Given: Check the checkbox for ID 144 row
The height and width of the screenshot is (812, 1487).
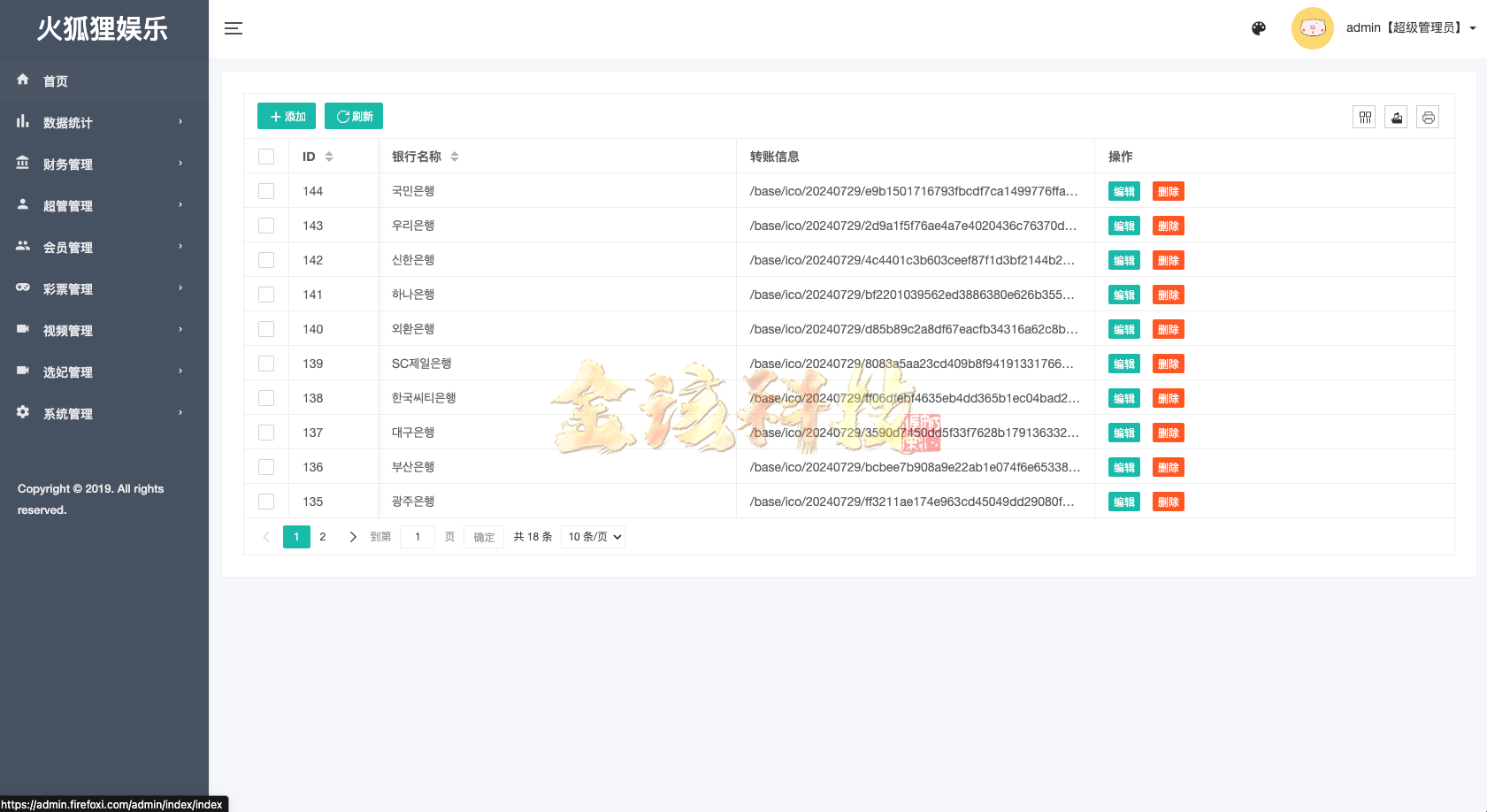Looking at the screenshot, I should pyautogui.click(x=266, y=190).
